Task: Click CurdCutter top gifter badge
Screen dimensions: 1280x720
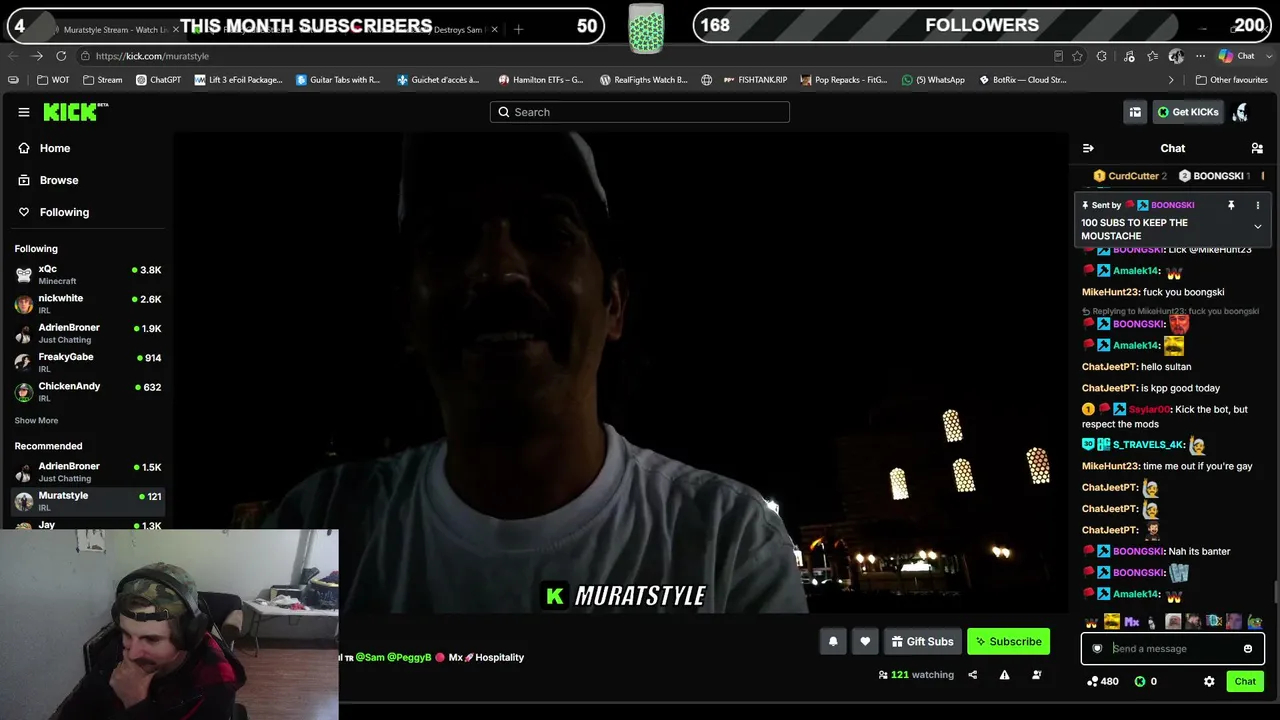Action: [x=1130, y=176]
